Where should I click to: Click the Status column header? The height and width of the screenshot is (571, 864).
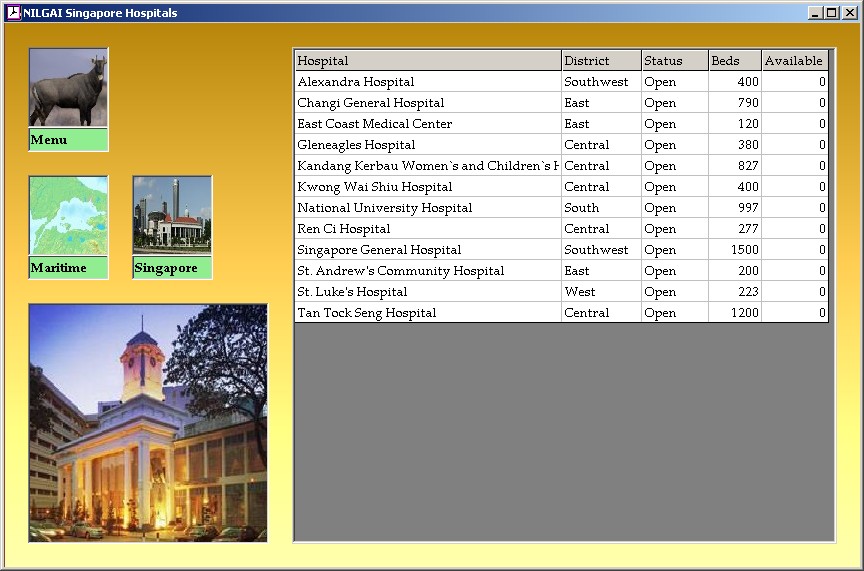(x=674, y=61)
